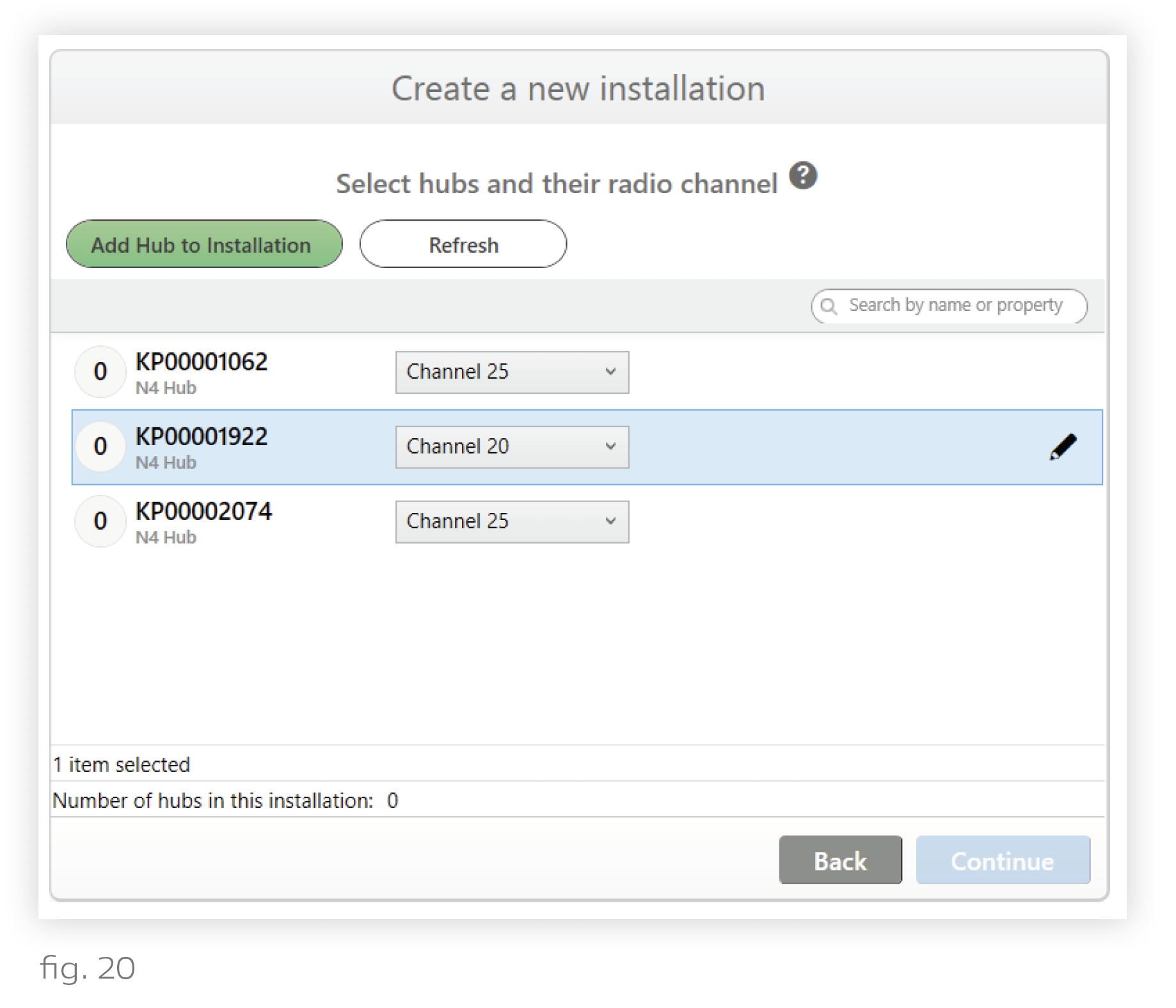Click the help question mark icon

tap(802, 176)
